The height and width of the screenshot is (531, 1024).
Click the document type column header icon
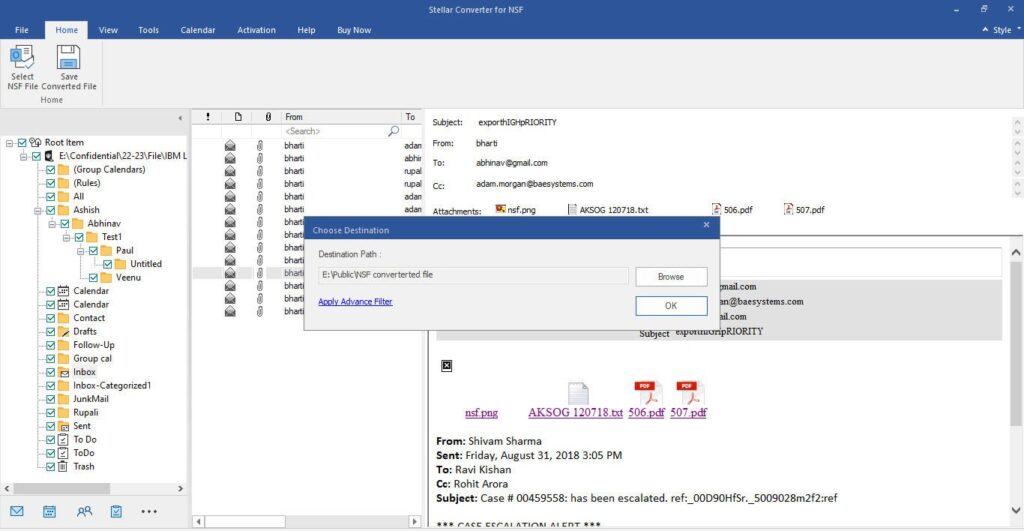click(238, 117)
